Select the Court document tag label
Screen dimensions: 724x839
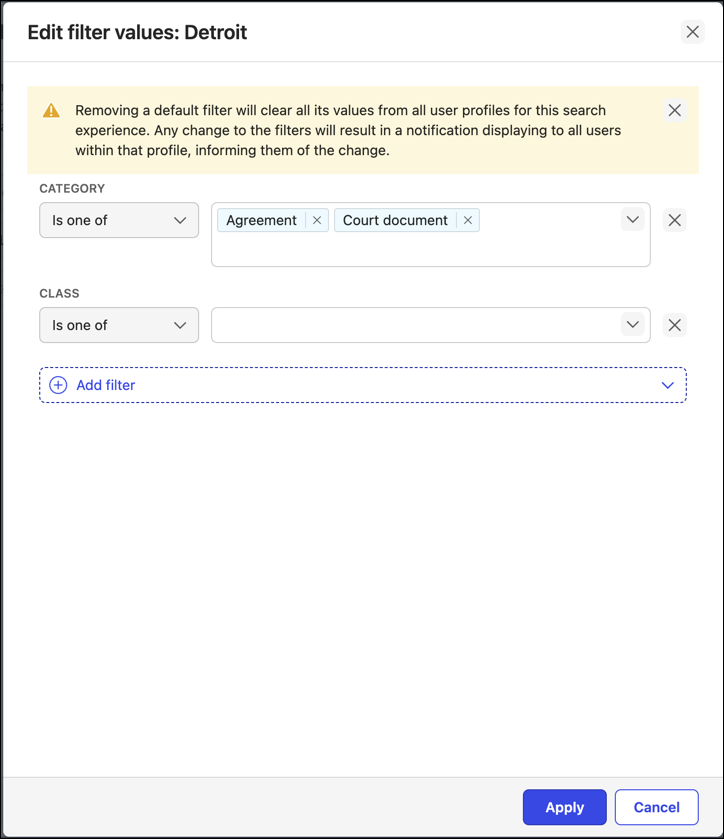tap(395, 220)
